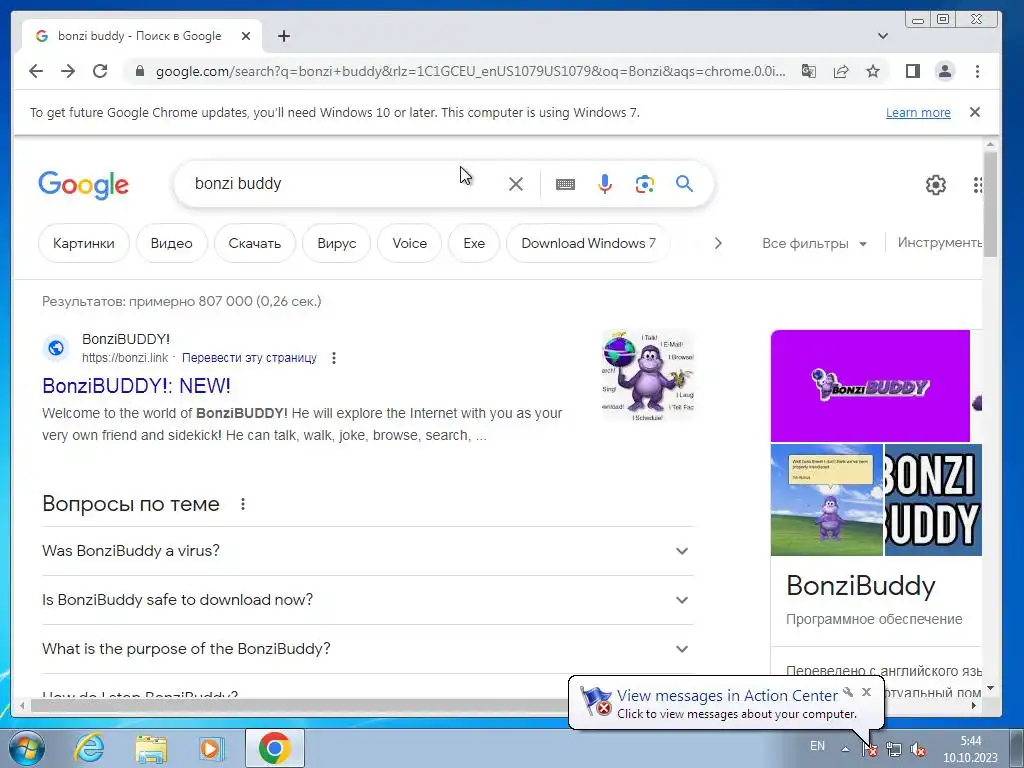Open View messages in Action Center
Viewport: 1024px width, 768px height.
click(x=727, y=696)
